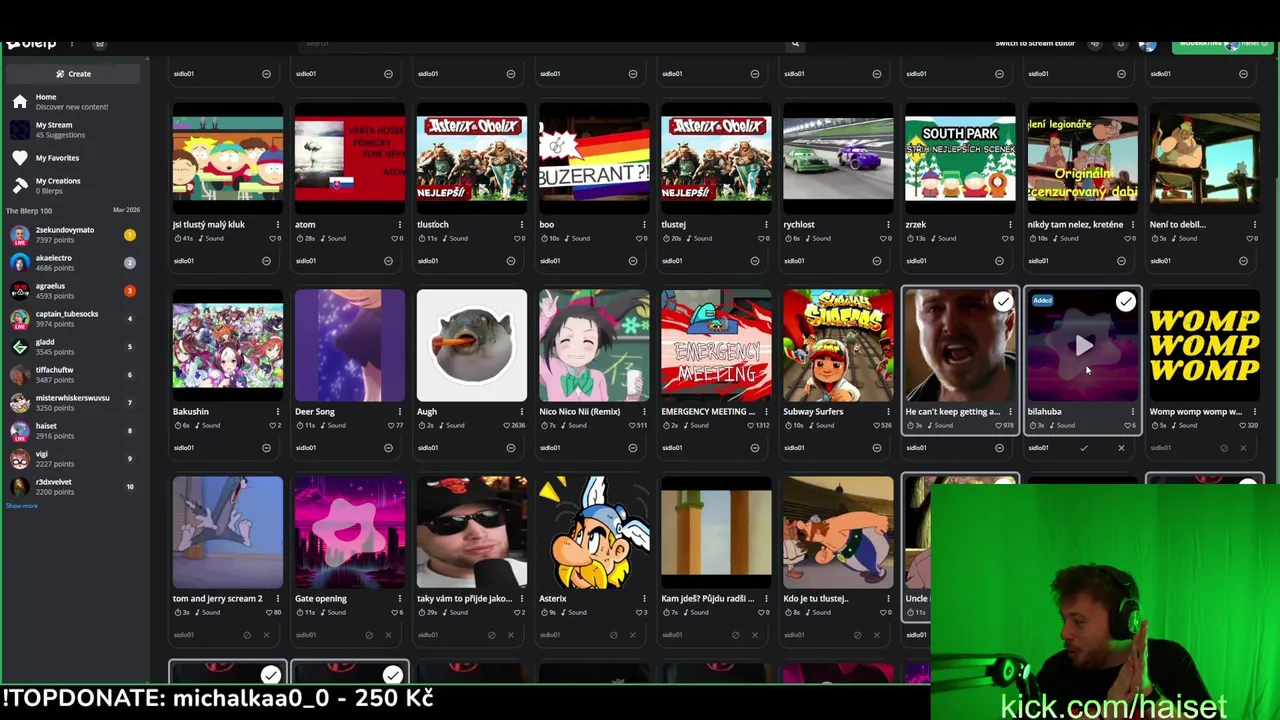The image size is (1280, 720).
Task: Like the Nico Nico Nii heart icon
Action: click(634, 425)
